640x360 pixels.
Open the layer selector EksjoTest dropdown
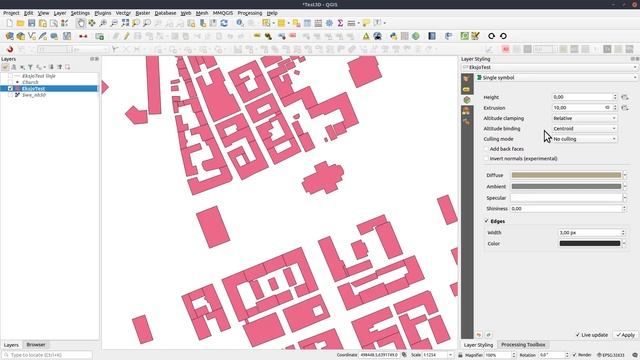549,67
